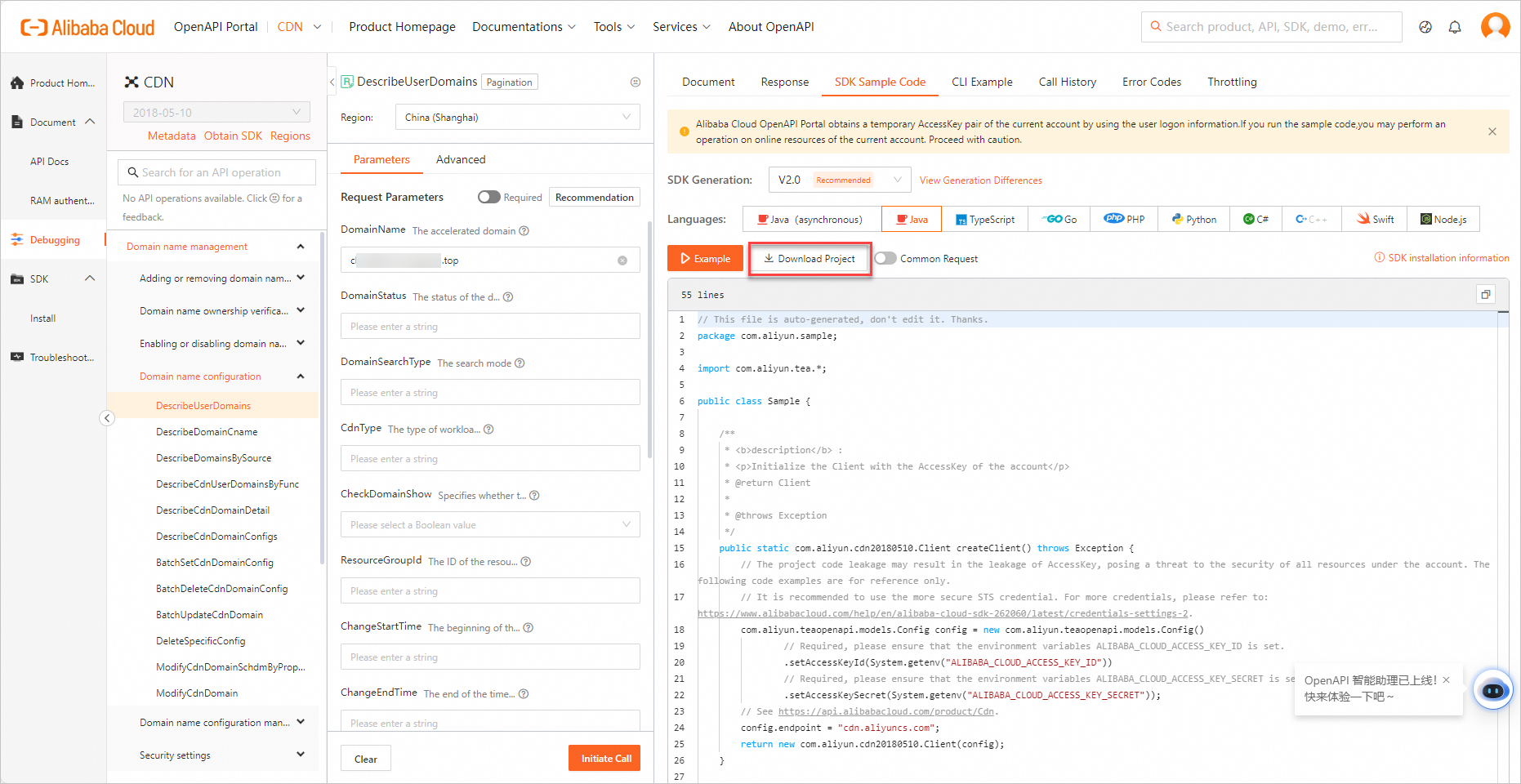This screenshot has width=1521, height=784.
Task: Open View Generation Differences link
Action: coord(980,180)
